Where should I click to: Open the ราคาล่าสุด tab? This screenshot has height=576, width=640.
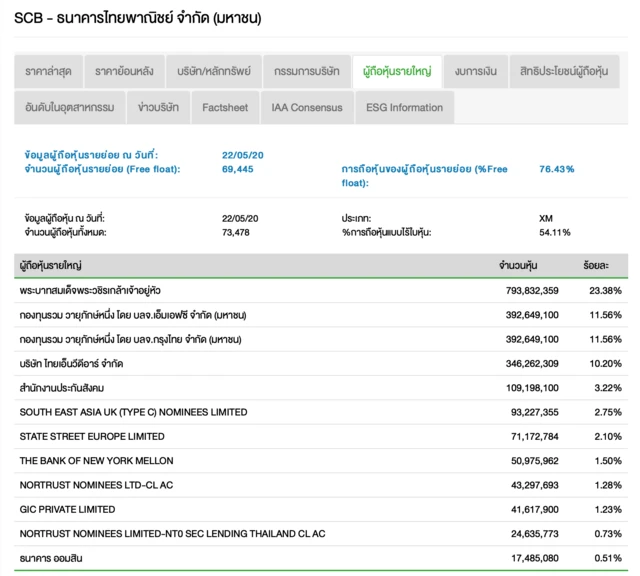(x=47, y=72)
